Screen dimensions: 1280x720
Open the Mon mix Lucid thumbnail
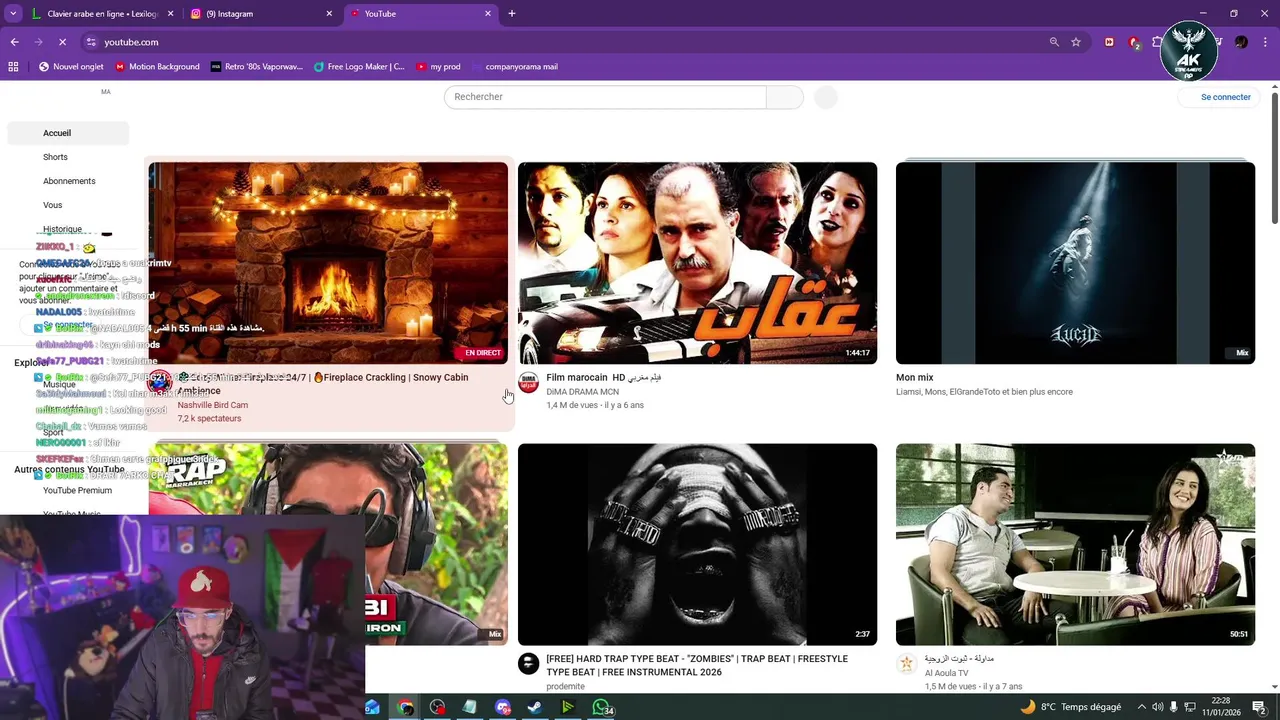[1075, 263]
